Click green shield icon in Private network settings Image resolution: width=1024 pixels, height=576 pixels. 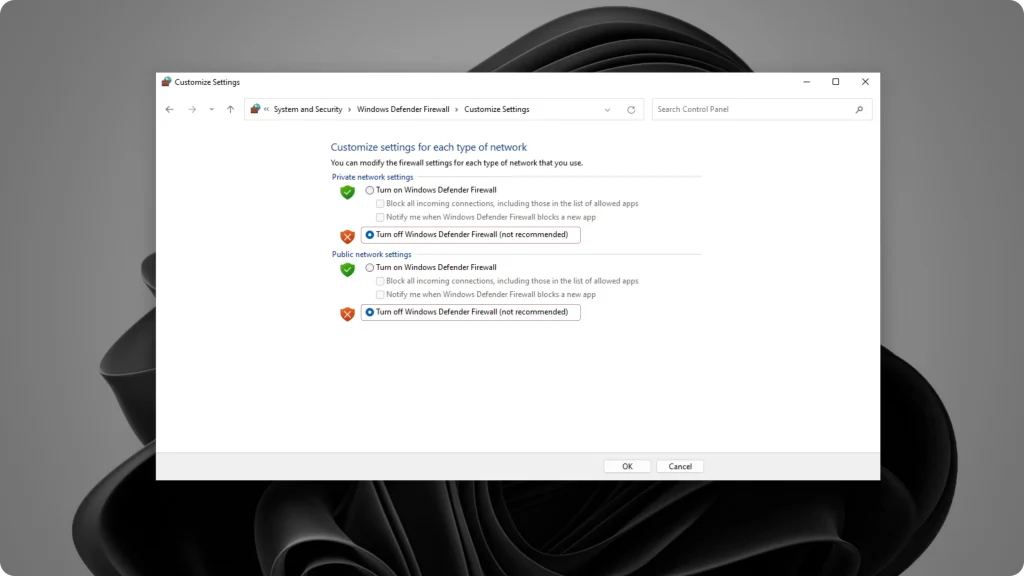click(x=347, y=192)
